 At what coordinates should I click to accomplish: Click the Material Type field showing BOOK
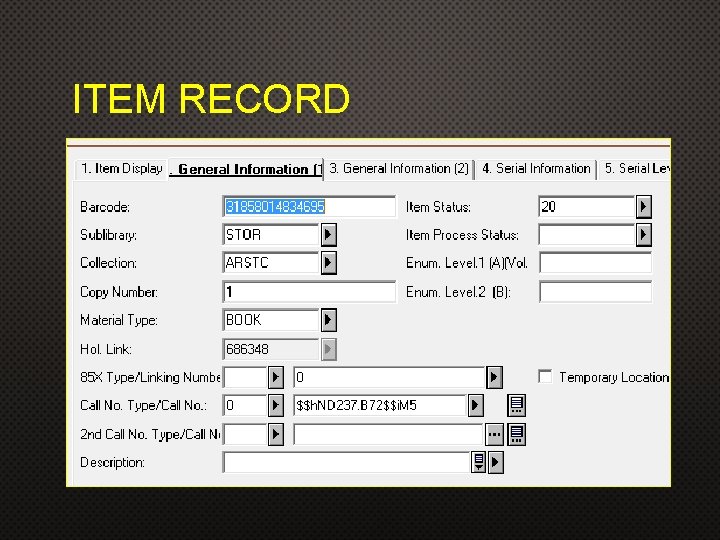[270, 320]
